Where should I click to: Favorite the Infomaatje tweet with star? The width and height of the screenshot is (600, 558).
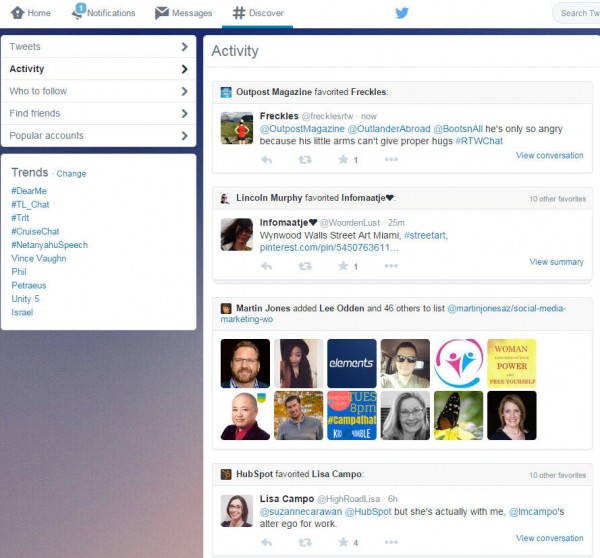(343, 266)
